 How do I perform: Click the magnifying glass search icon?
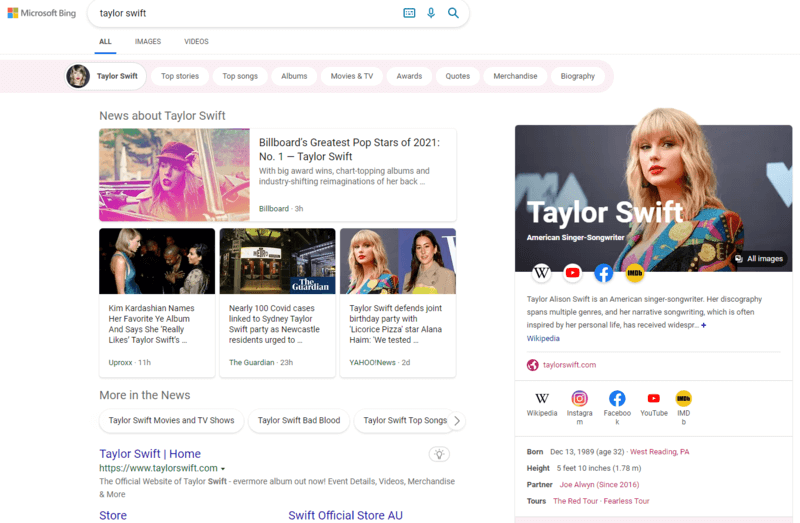click(453, 13)
